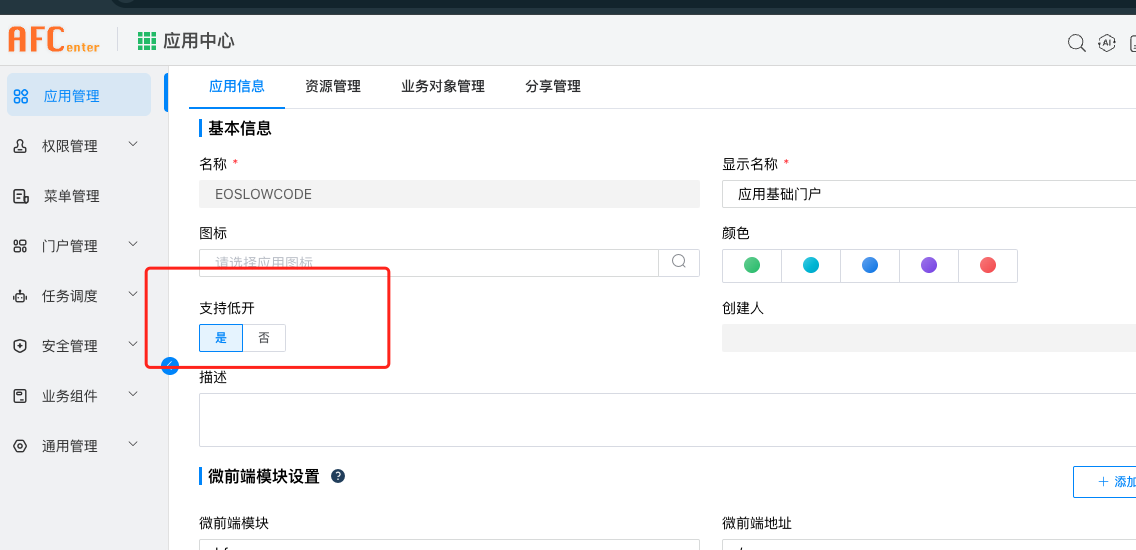Screen dimensions: 1136x550
Task: Click the 名称 field containing EOSLOWCODE
Action: pos(449,194)
